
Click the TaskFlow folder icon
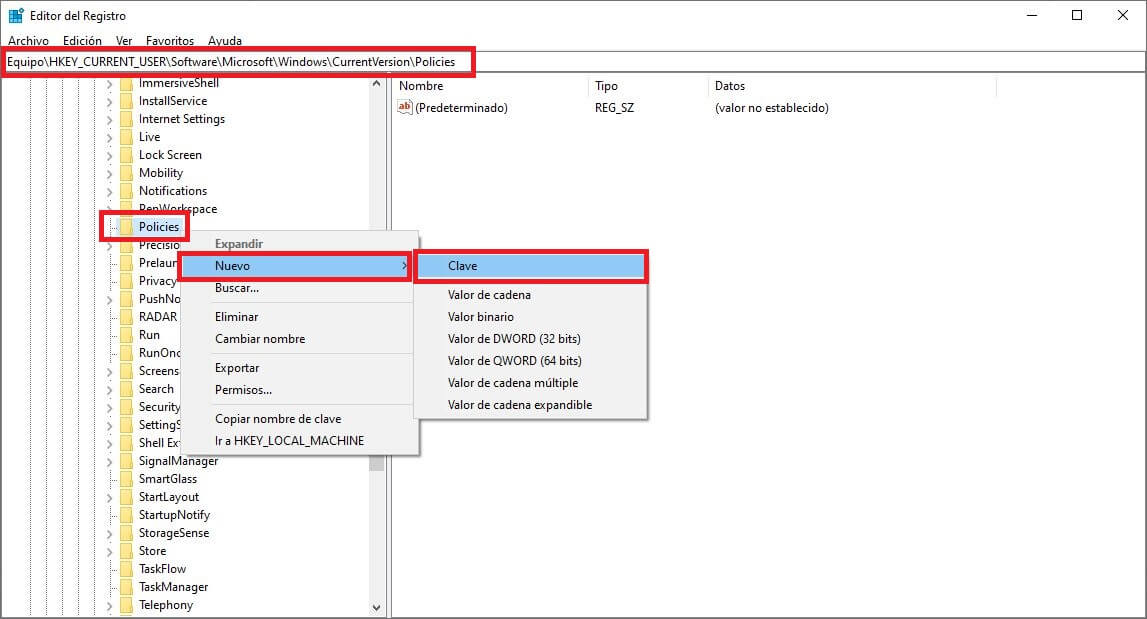tap(126, 569)
